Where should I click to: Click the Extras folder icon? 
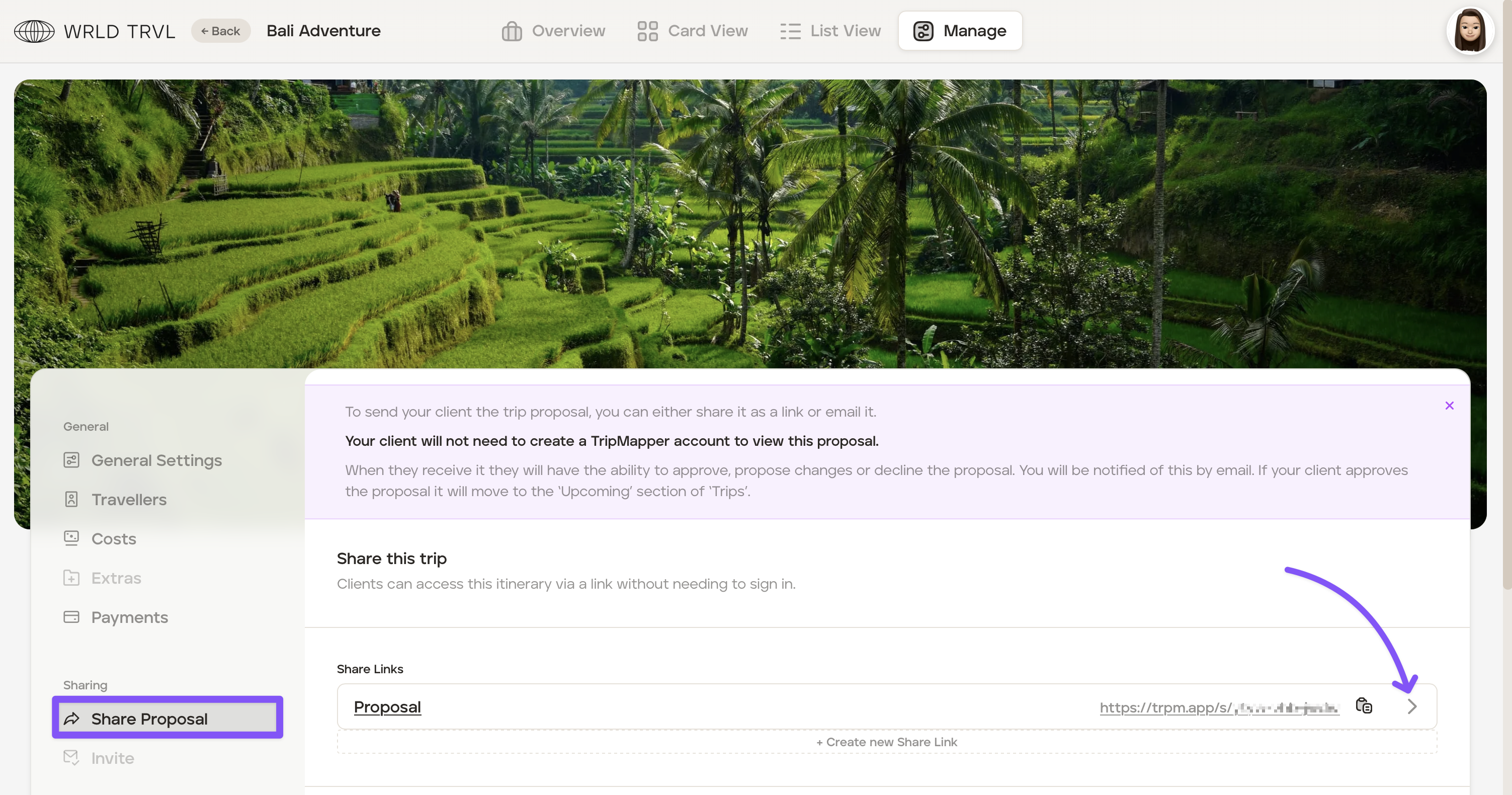[x=71, y=578]
